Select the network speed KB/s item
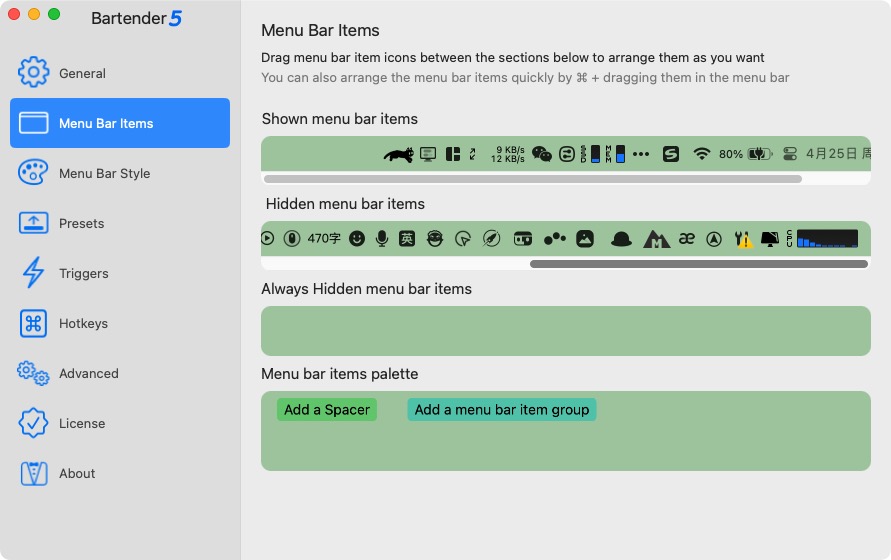This screenshot has width=891, height=560. (508, 154)
